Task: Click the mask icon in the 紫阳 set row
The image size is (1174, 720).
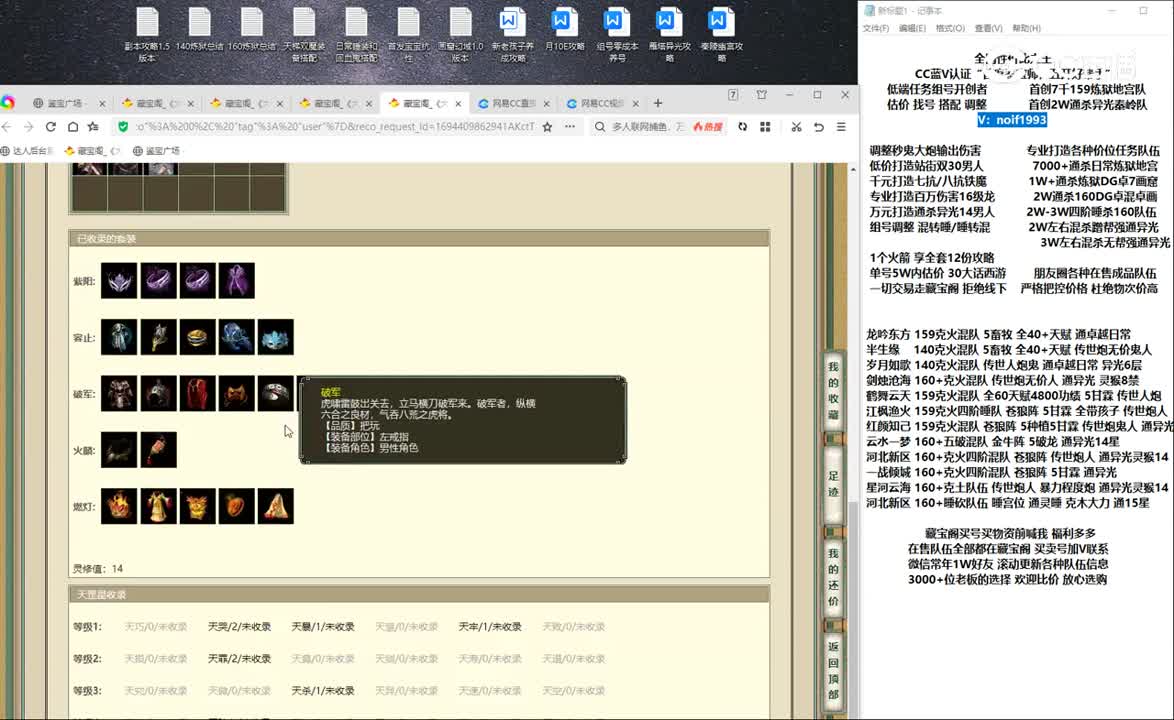Action: click(x=119, y=281)
